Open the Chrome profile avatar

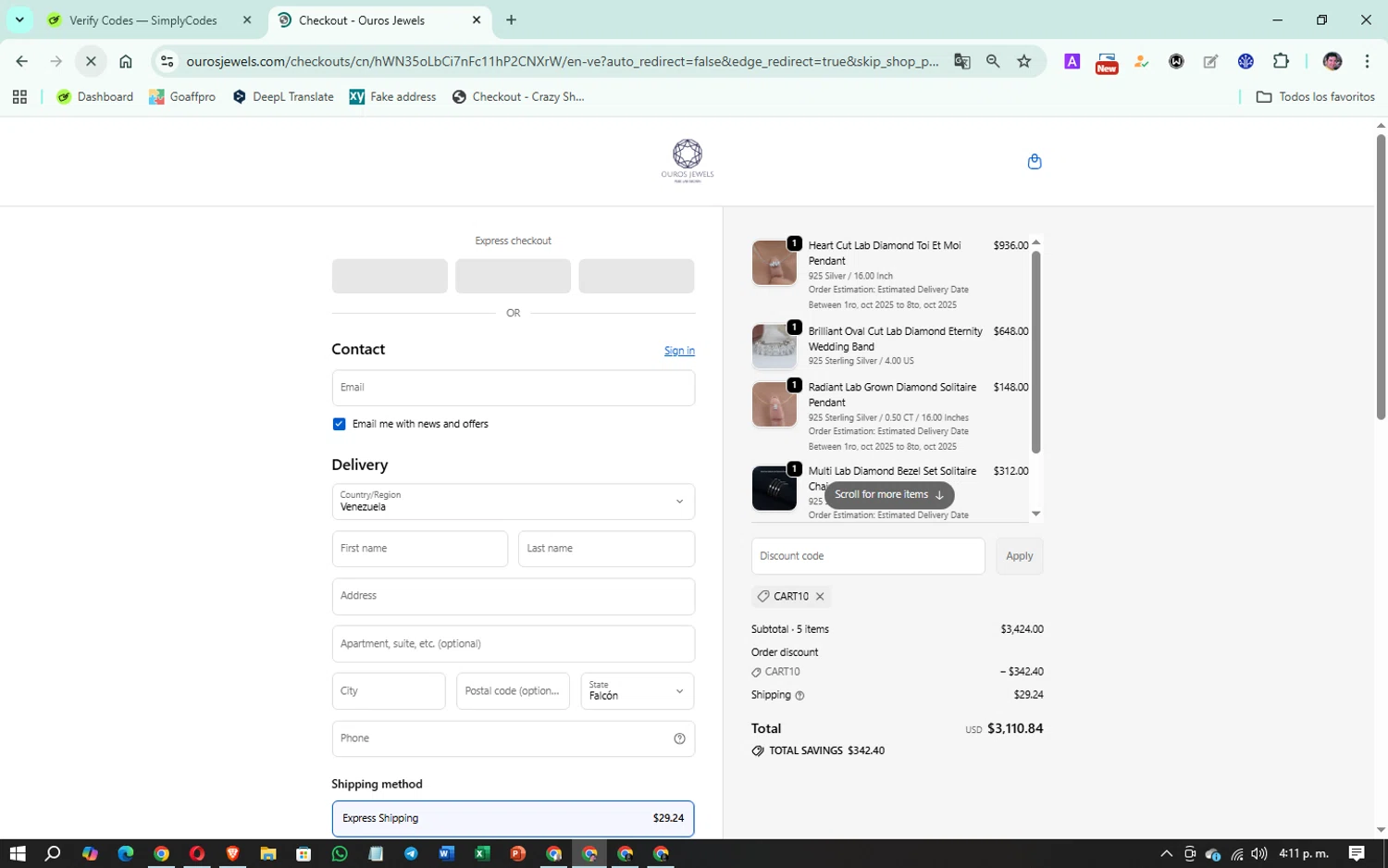(1332, 61)
